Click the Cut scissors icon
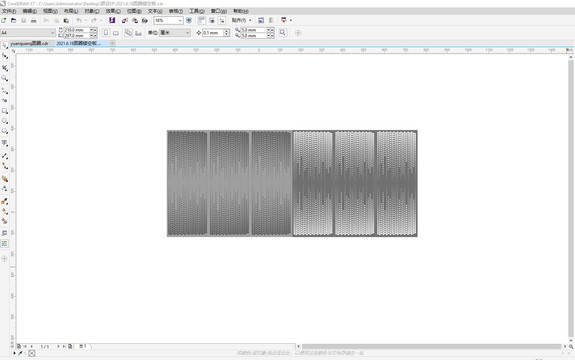 pyautogui.click(x=46, y=21)
